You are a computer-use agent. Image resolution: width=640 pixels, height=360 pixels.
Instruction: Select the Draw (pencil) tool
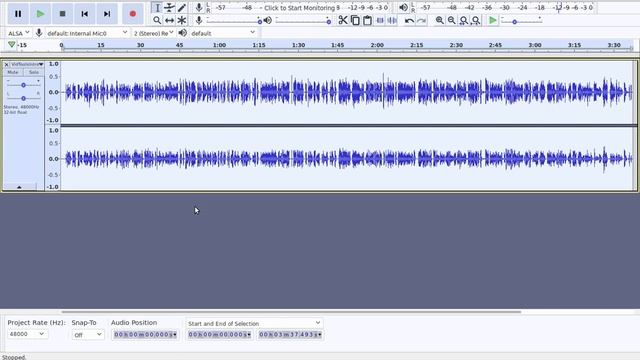point(182,8)
